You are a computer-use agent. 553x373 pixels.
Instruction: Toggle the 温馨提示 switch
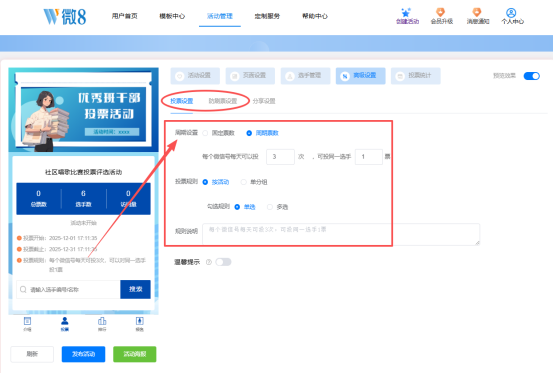(223, 262)
